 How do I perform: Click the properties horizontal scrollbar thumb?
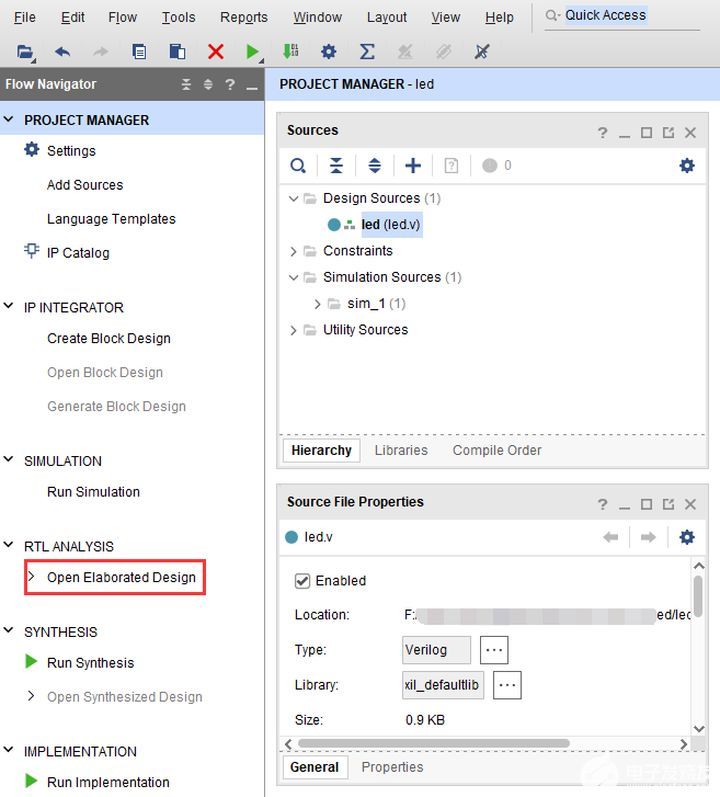coord(434,744)
